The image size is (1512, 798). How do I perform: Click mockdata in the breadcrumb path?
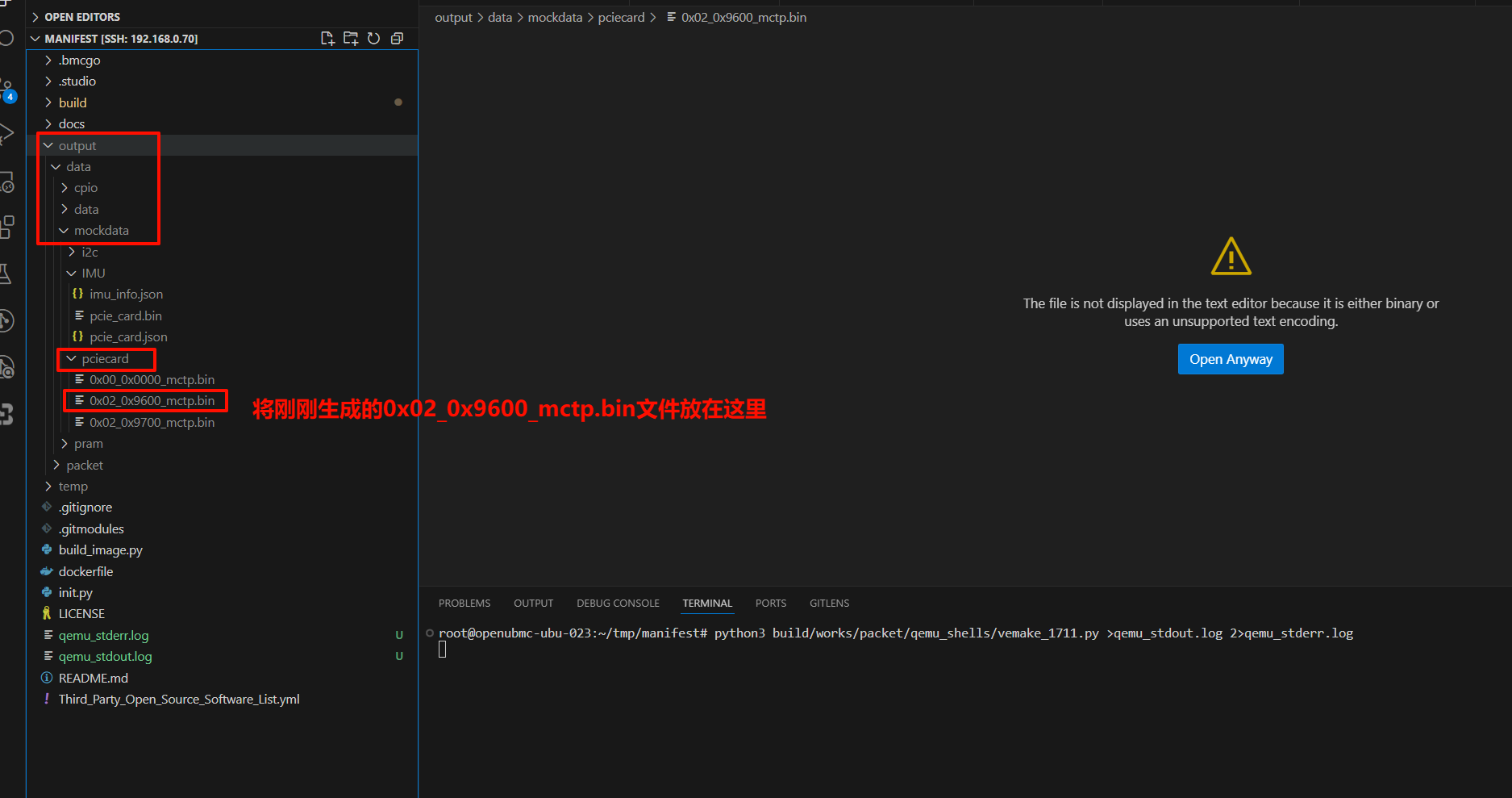[555, 18]
